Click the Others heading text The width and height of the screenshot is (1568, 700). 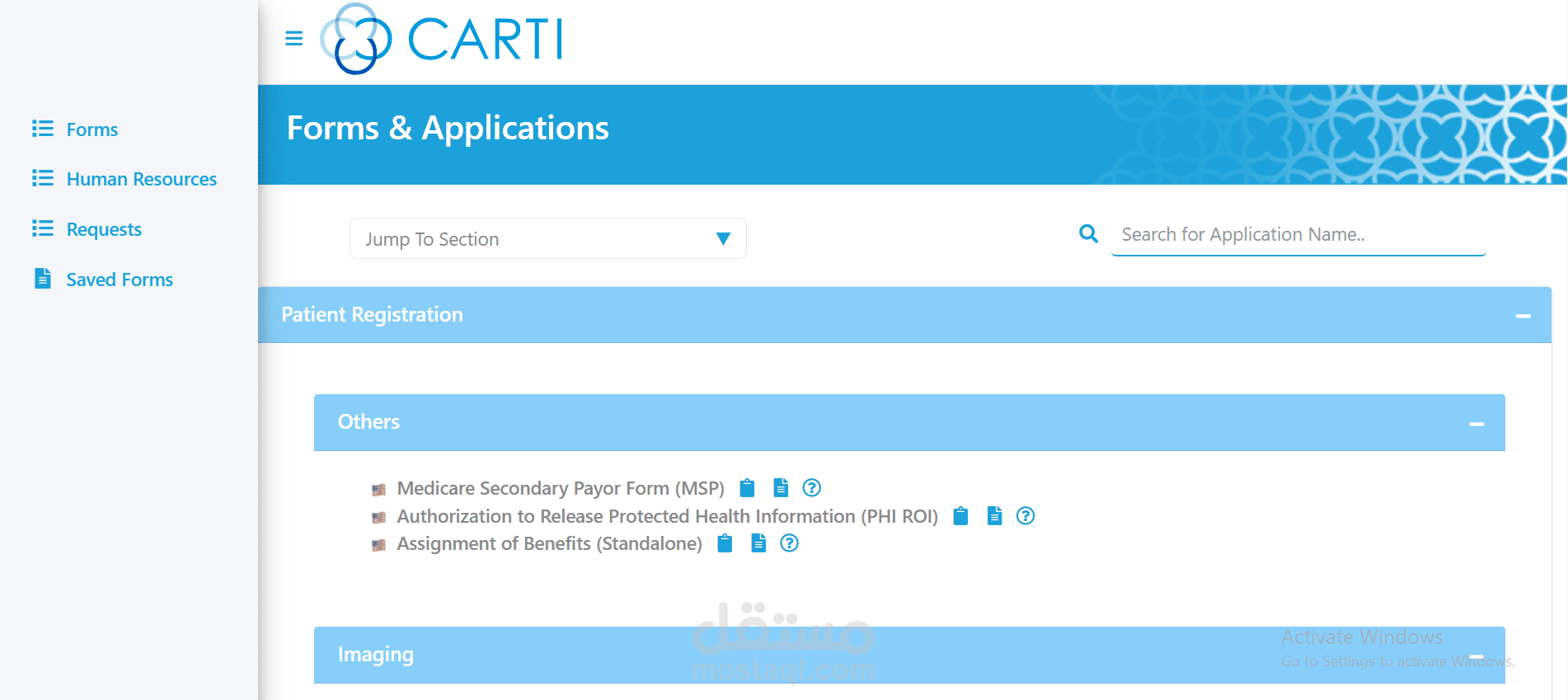point(369,422)
